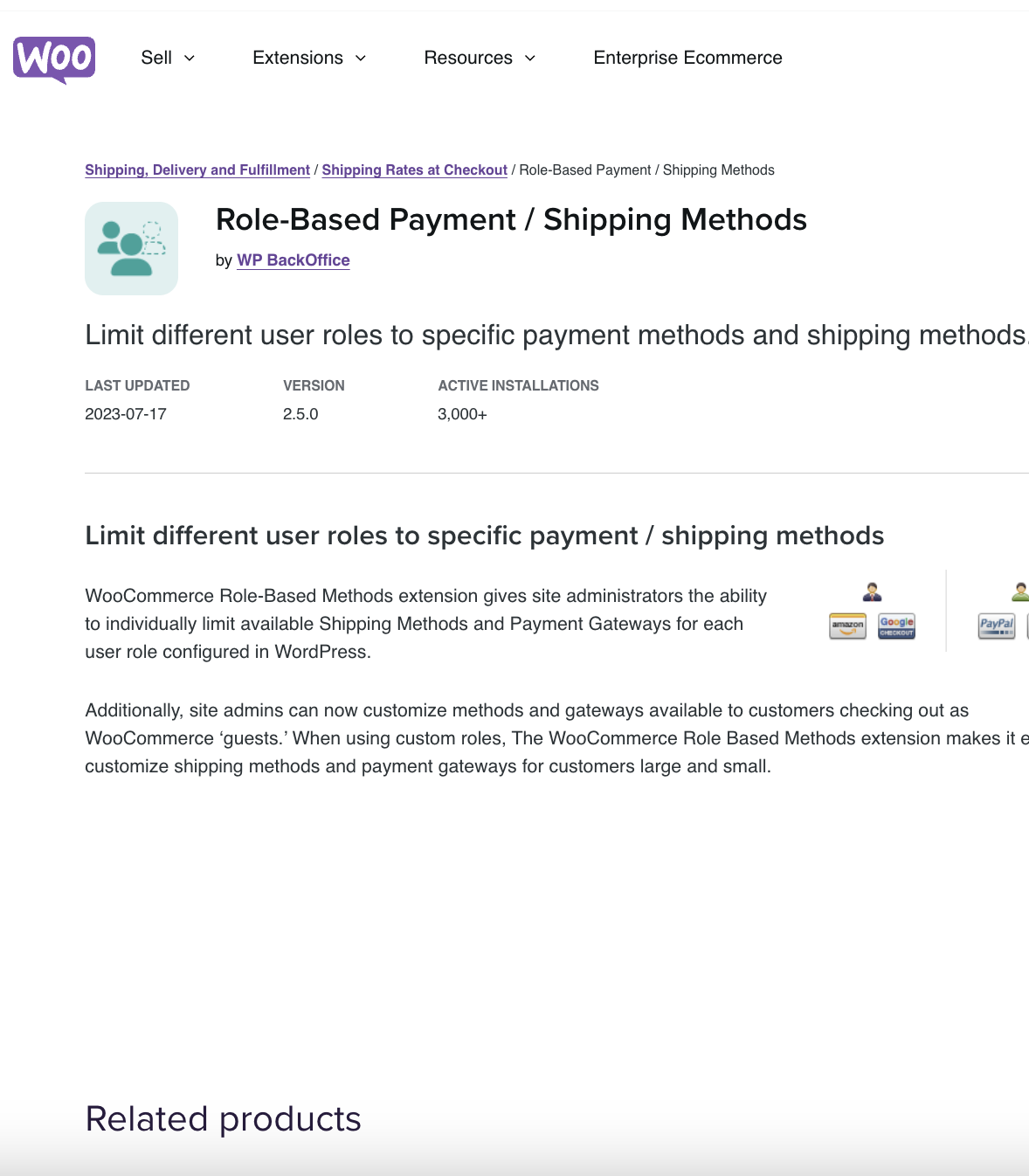Follow the Shipping Rates at Checkout breadcrumb
Screen dimensions: 1029x1176
pos(414,169)
